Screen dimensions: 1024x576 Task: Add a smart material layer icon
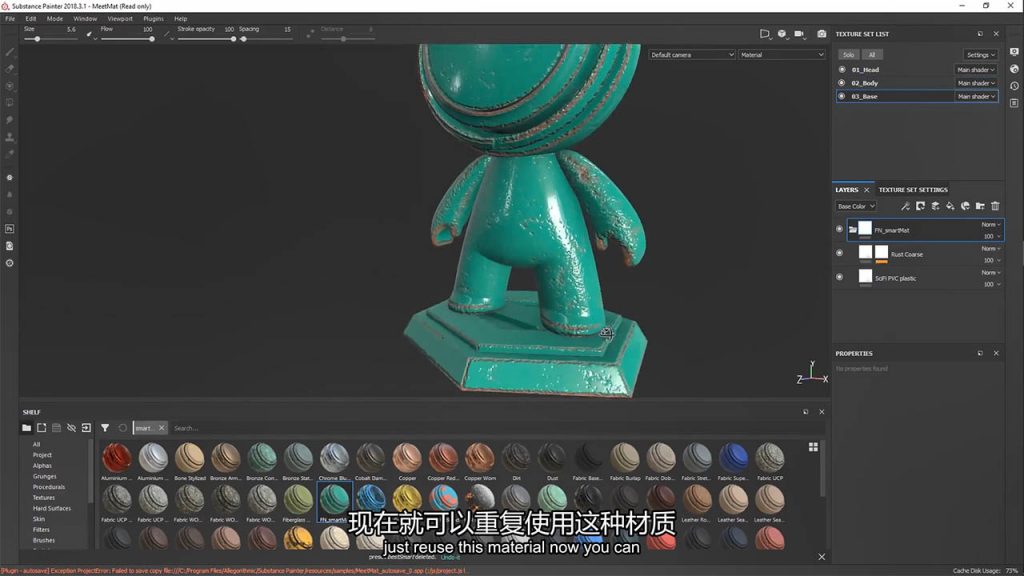pos(965,206)
